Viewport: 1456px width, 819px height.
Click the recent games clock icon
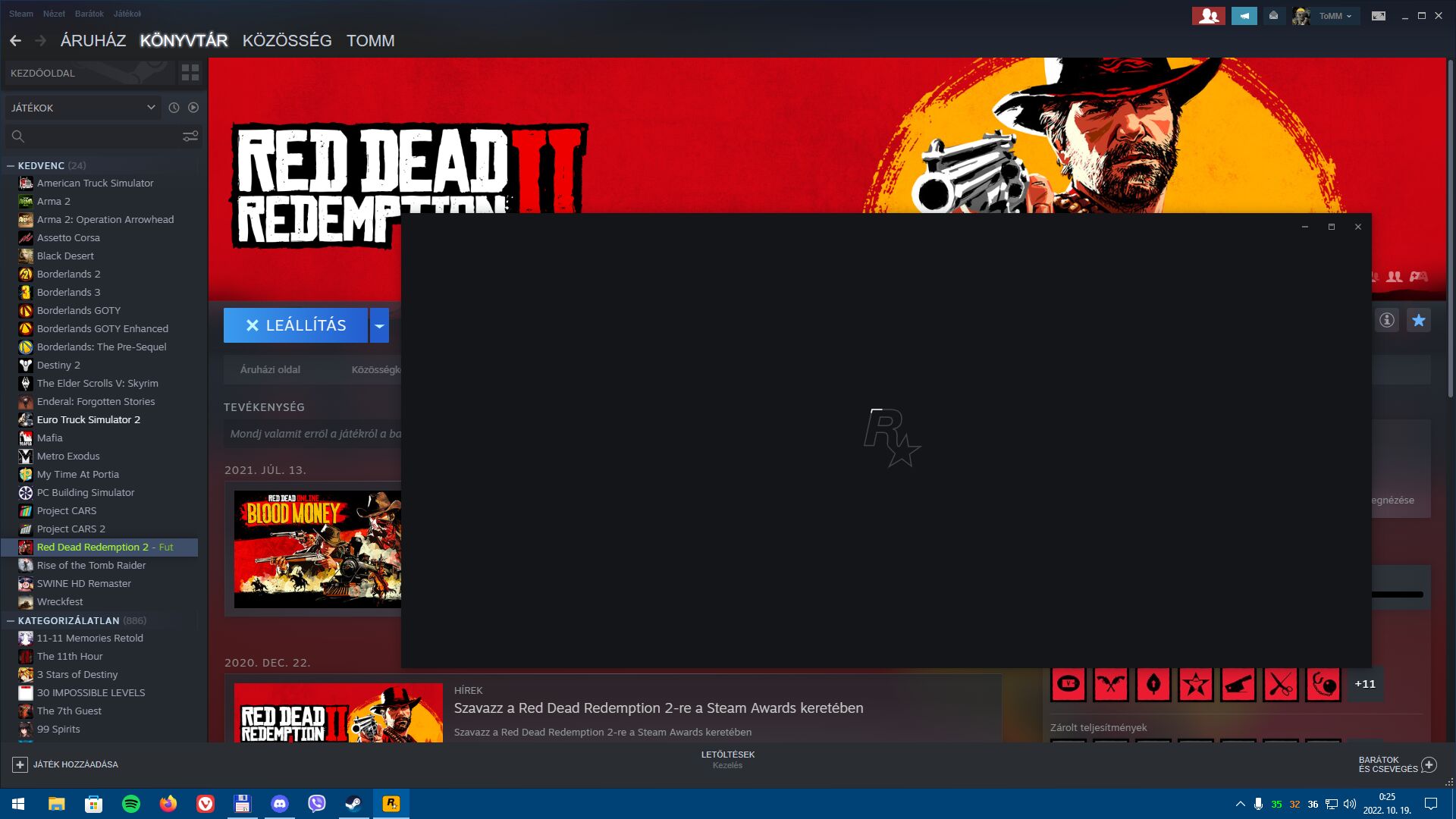pyautogui.click(x=174, y=108)
